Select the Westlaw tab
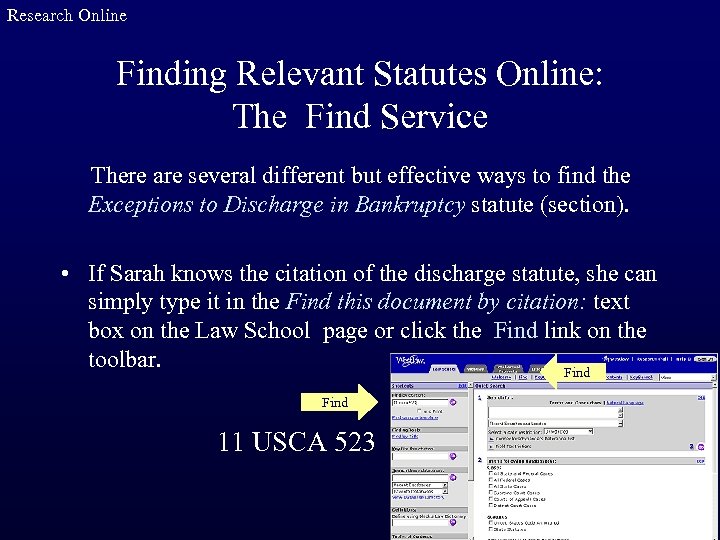Viewport: 720px width, 540px height. pos(475,369)
